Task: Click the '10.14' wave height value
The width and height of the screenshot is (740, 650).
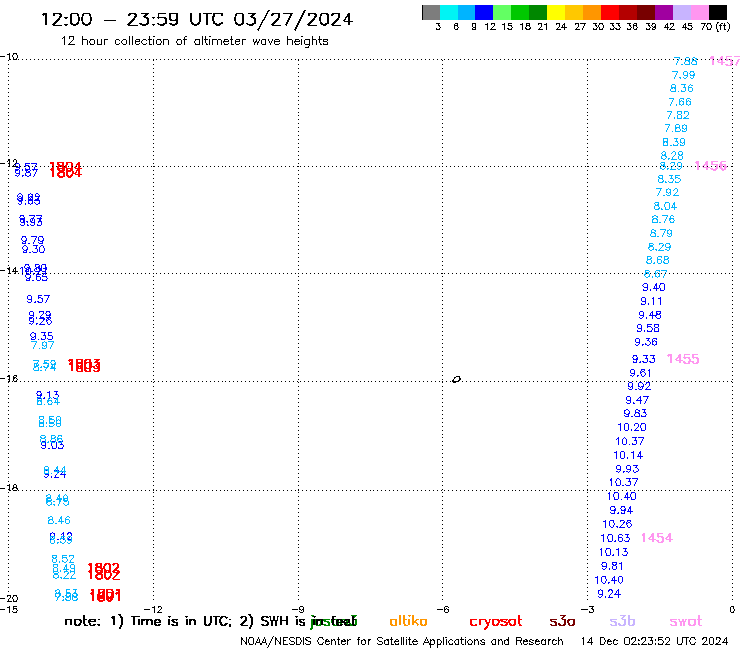Action: (x=628, y=455)
